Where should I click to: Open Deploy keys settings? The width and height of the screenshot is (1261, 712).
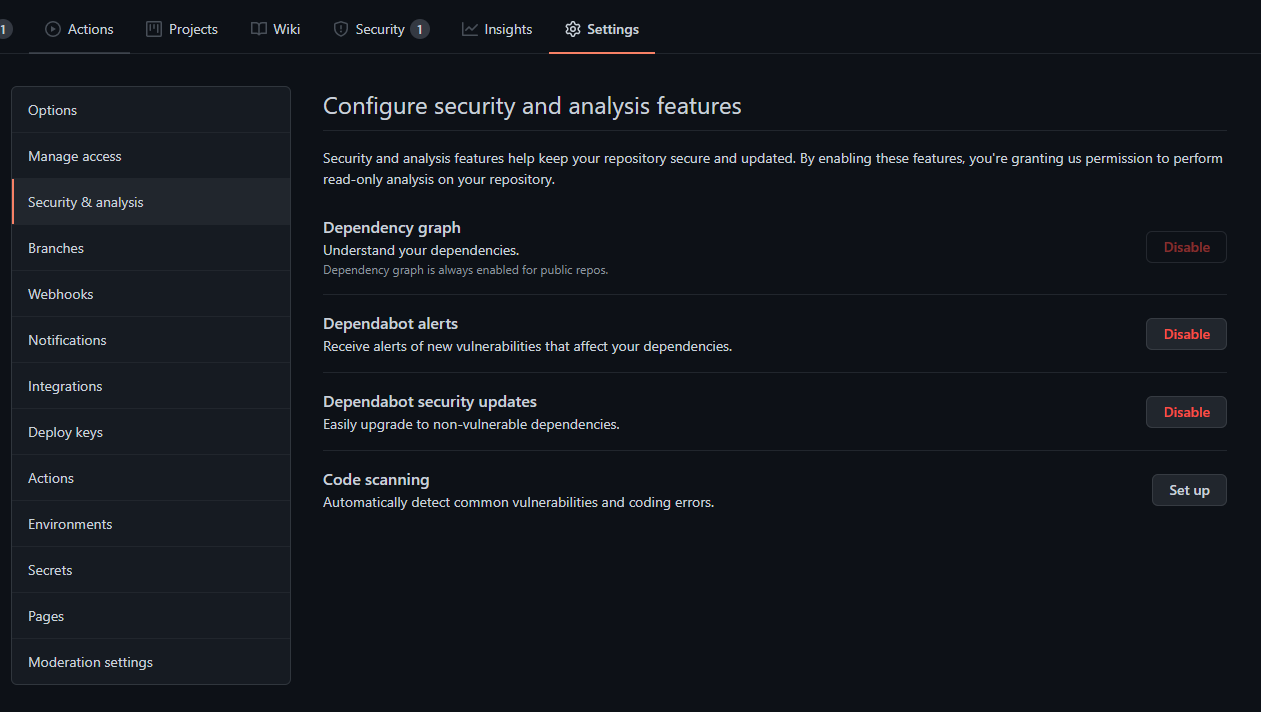tap(64, 431)
